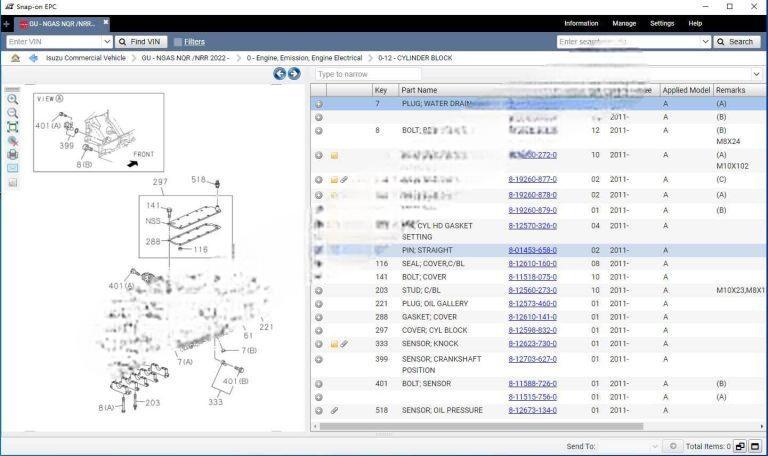
Task: Toggle round add button on SENSOR; OIL PRESSURE row
Action: point(319,410)
